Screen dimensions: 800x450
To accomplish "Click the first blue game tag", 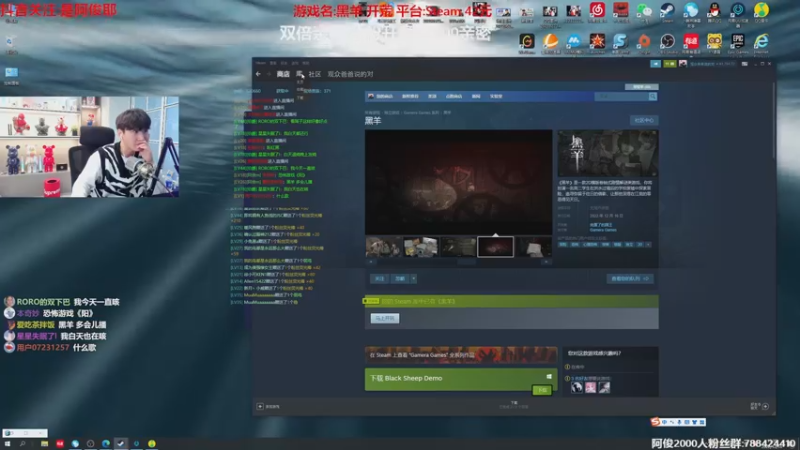I will (563, 245).
